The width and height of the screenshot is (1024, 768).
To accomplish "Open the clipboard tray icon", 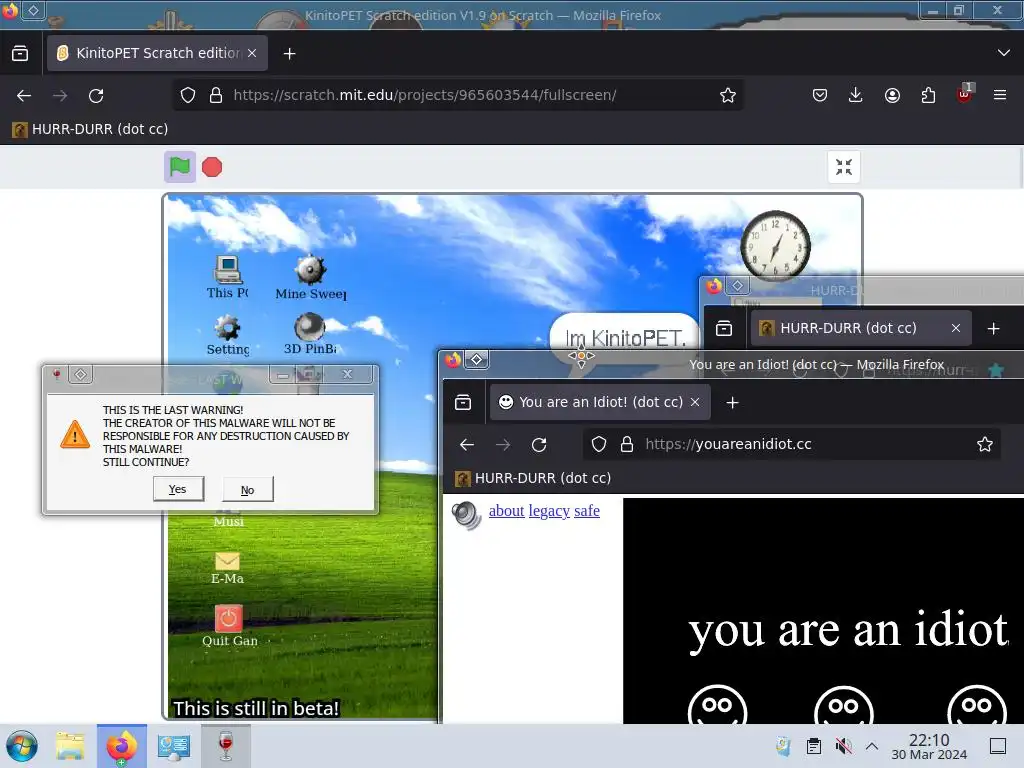I will point(814,746).
